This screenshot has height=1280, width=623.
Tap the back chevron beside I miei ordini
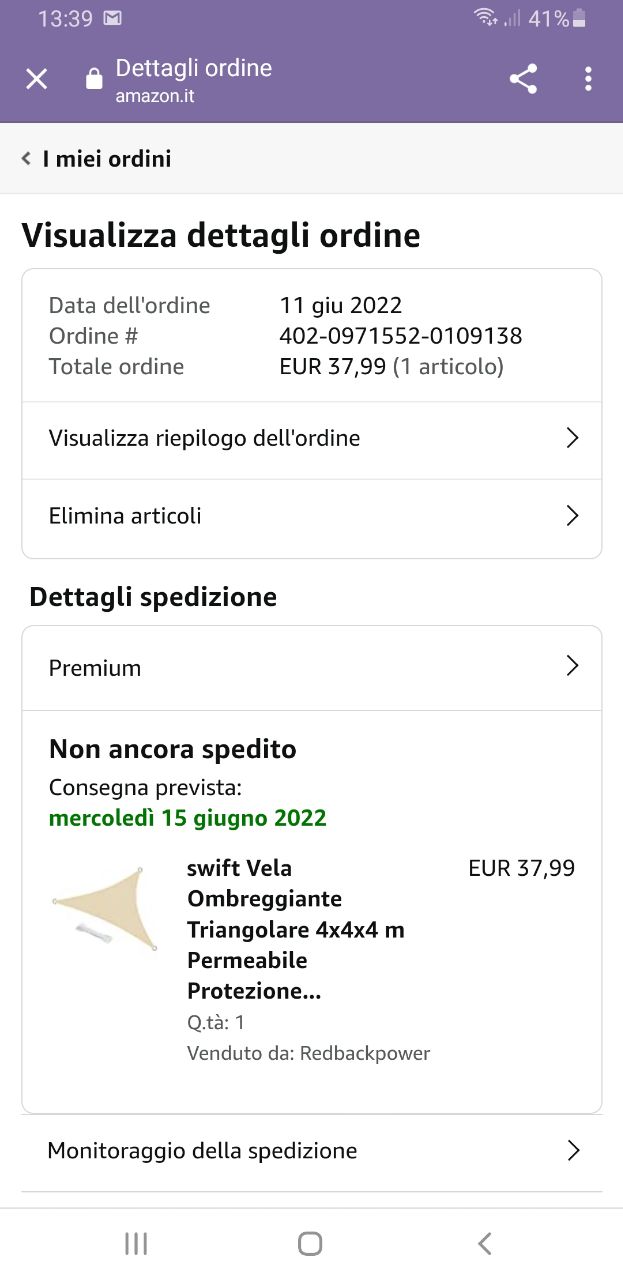click(27, 159)
